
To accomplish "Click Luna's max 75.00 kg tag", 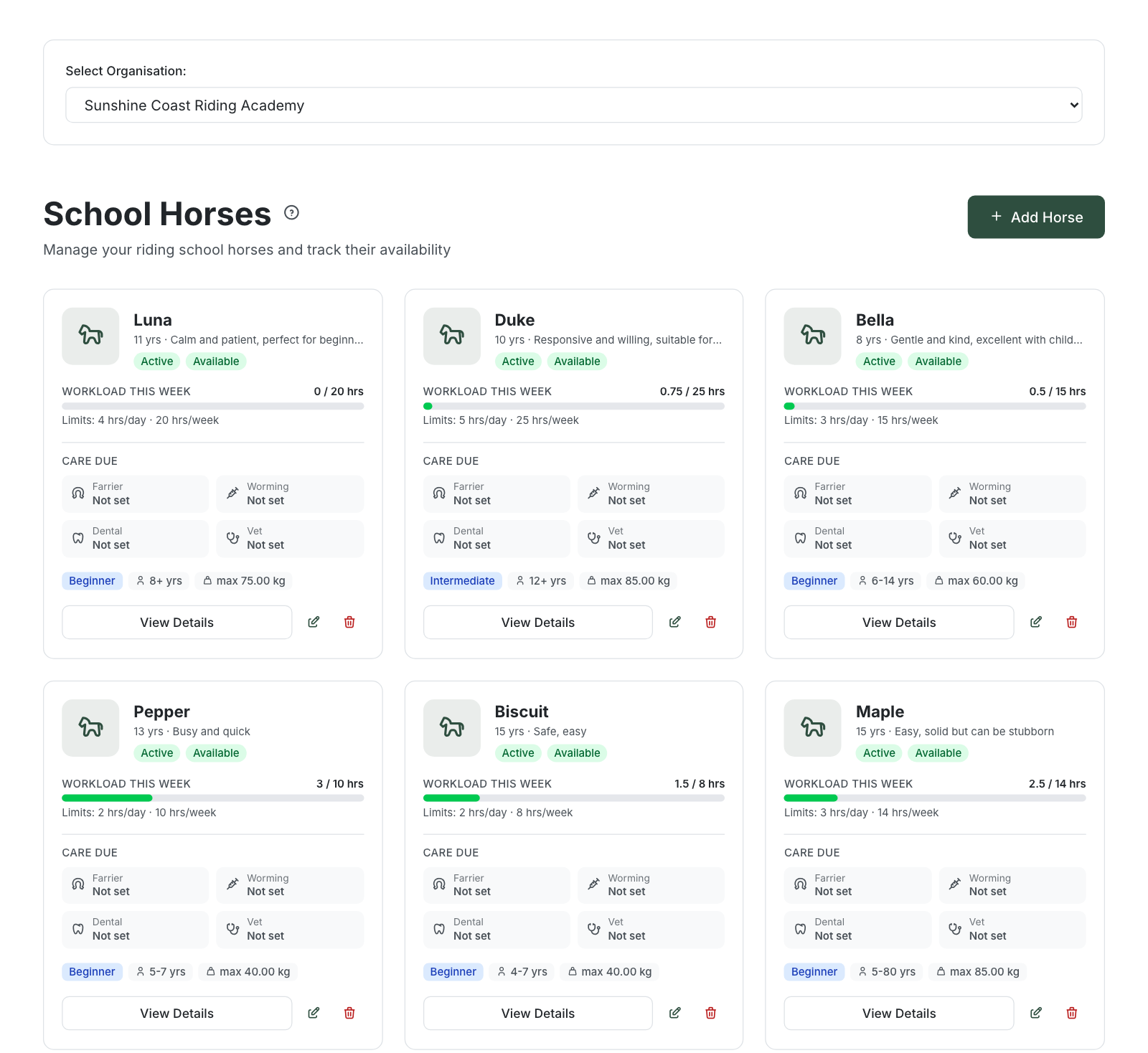I will click(x=244, y=580).
